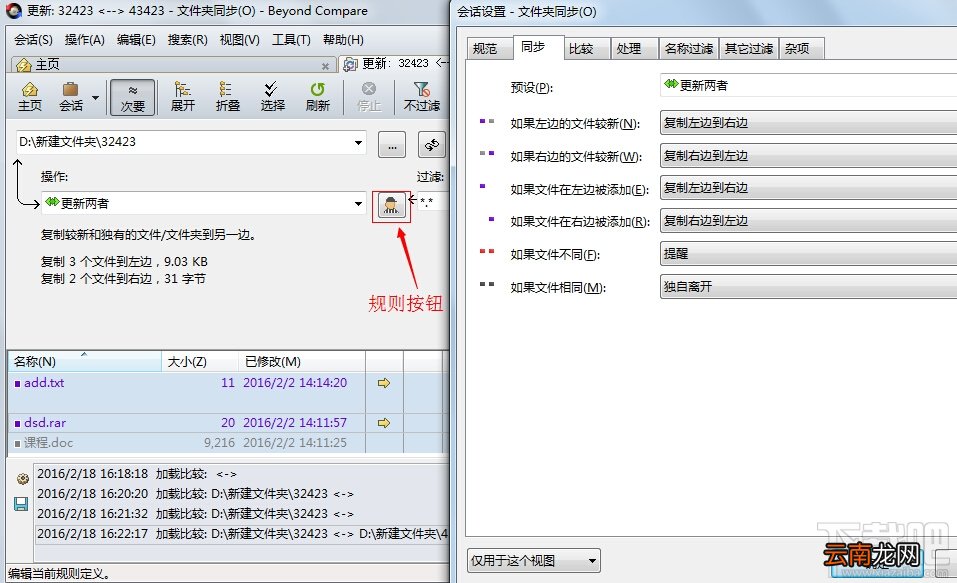Screen dimensions: 957x583
Task: Switch to the 更新: 32423 session tab
Action: tap(395, 63)
